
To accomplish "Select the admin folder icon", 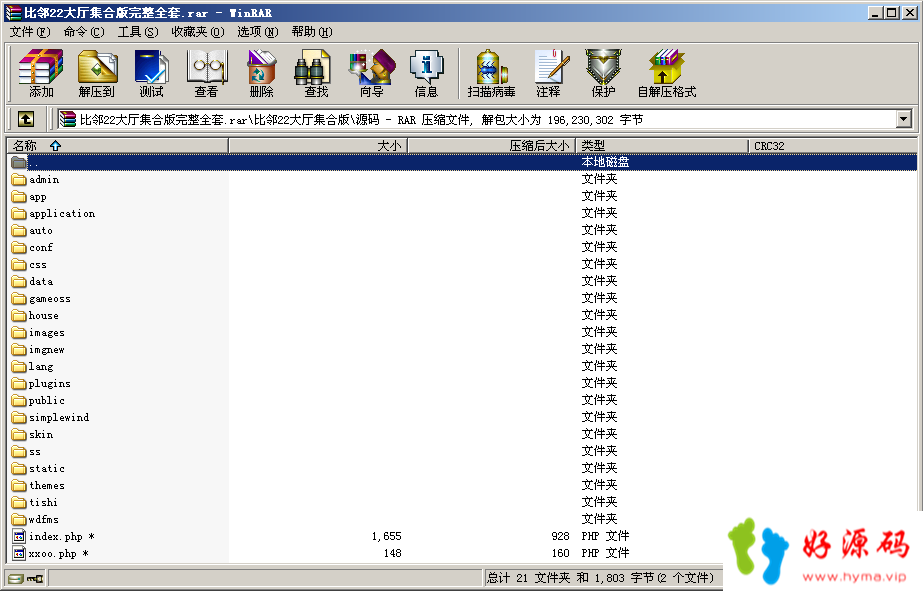I will click(x=19, y=180).
